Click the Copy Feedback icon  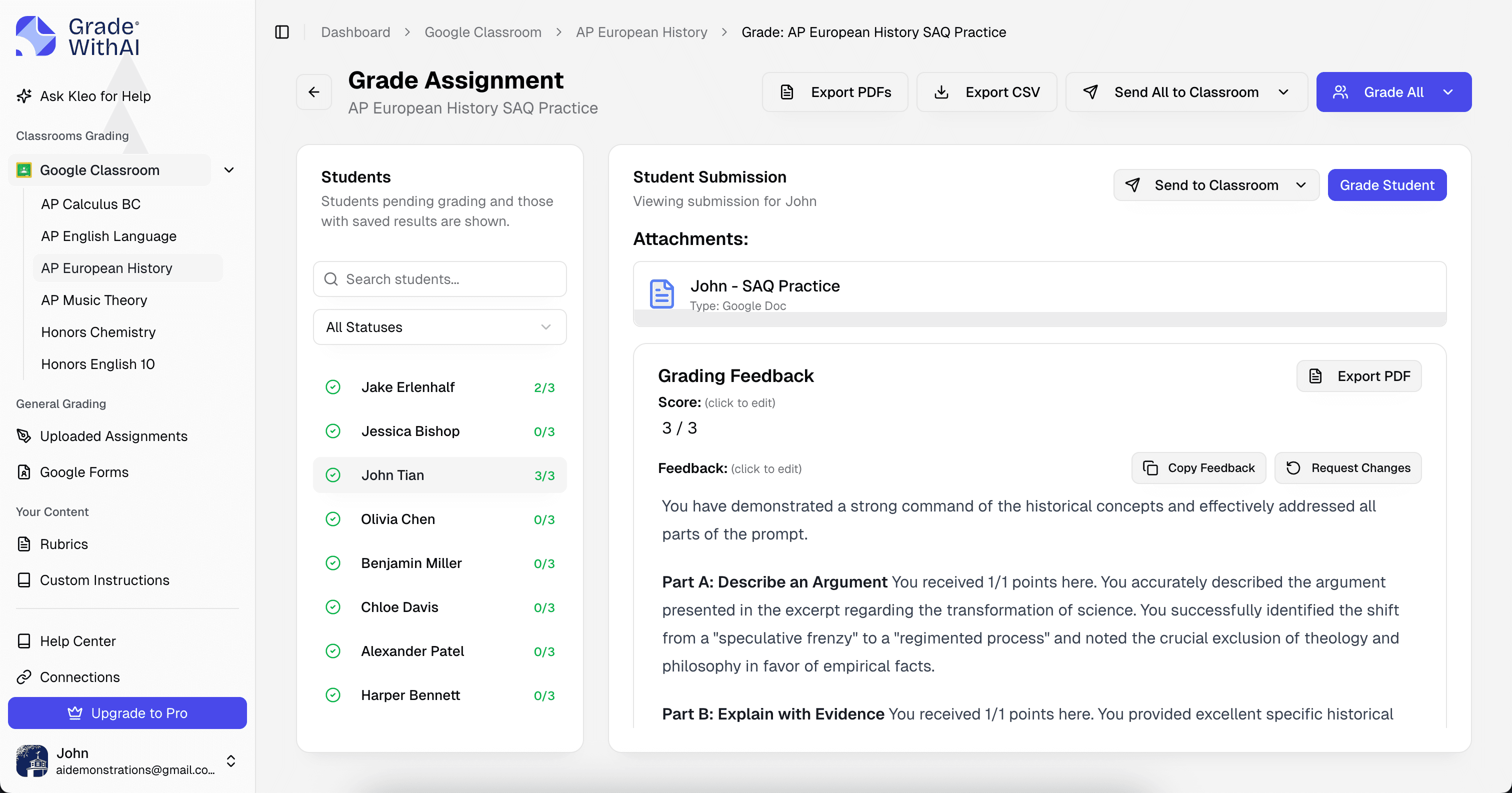pos(1150,468)
